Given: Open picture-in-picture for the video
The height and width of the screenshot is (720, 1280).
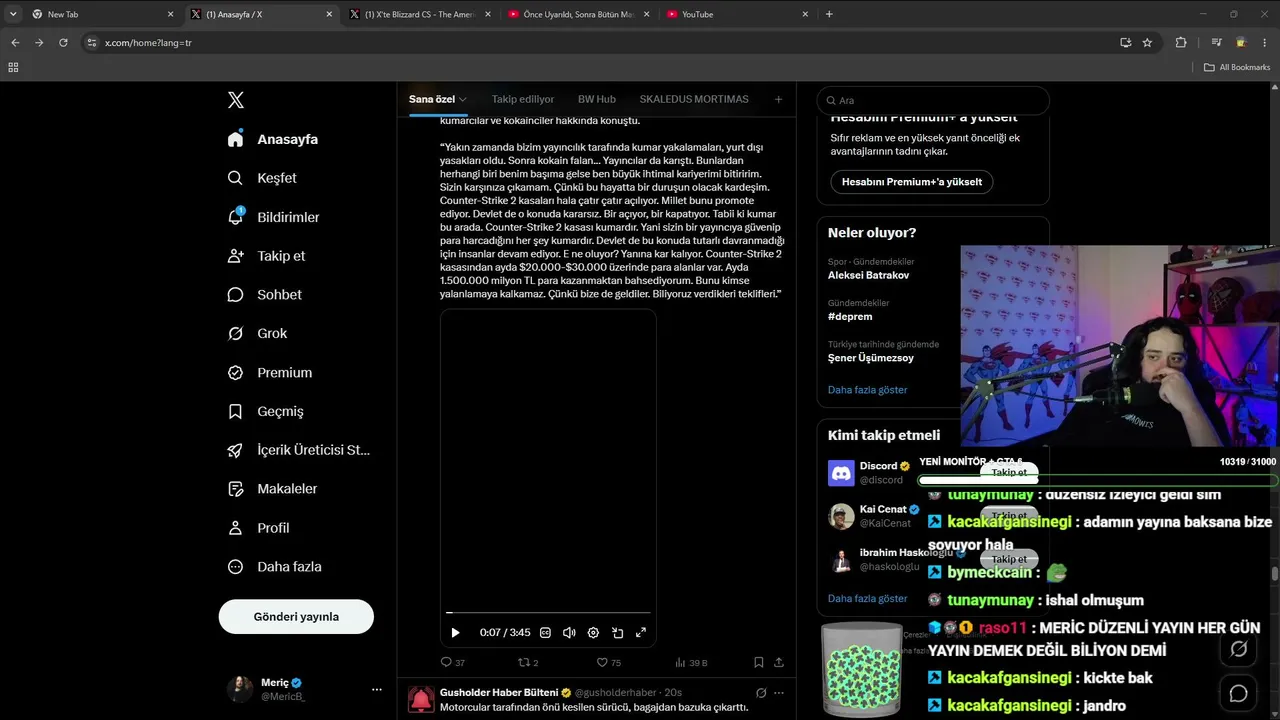Looking at the screenshot, I should click(617, 632).
